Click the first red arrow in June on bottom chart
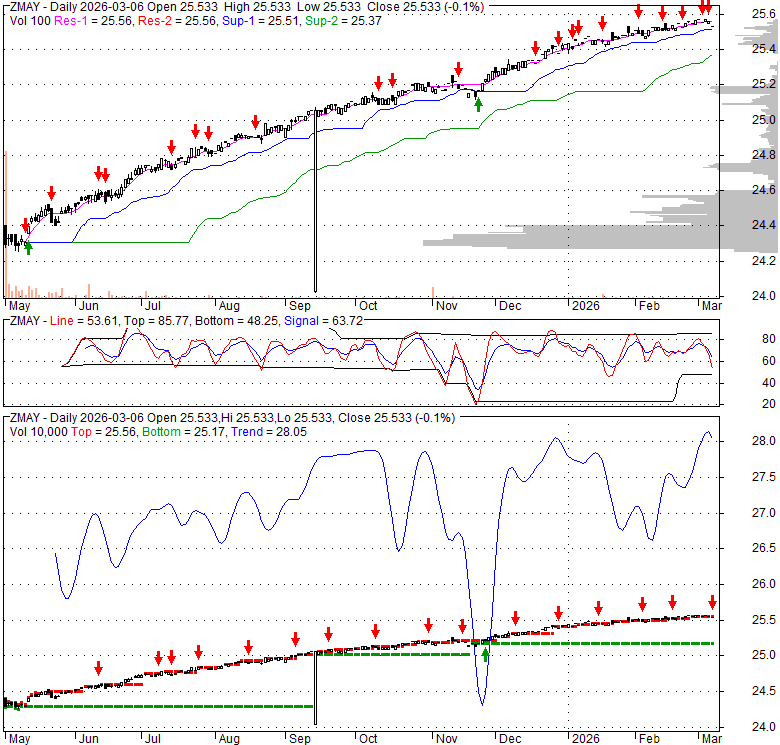780x745 pixels. click(x=99, y=668)
